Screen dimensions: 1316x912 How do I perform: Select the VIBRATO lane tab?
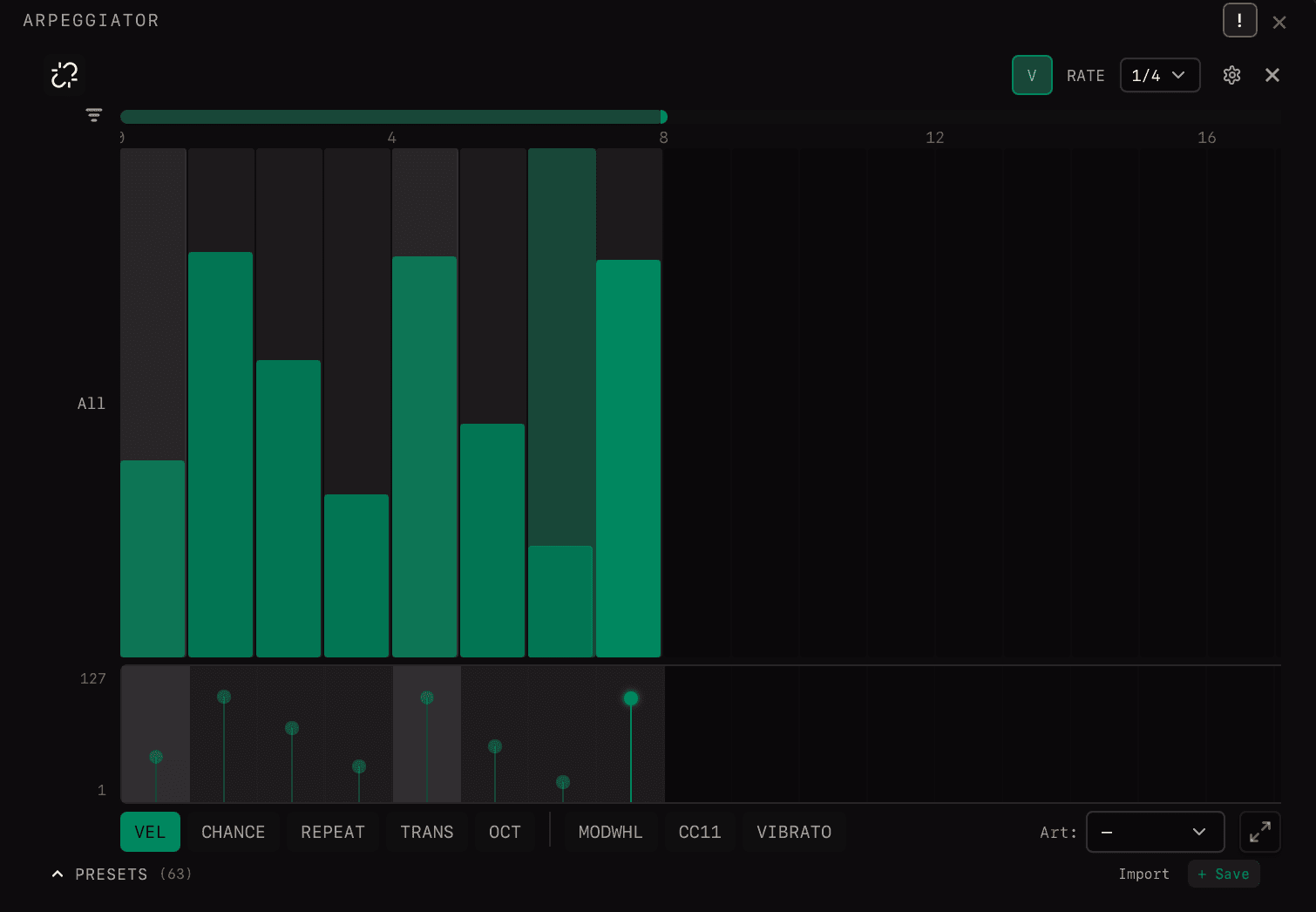click(792, 832)
